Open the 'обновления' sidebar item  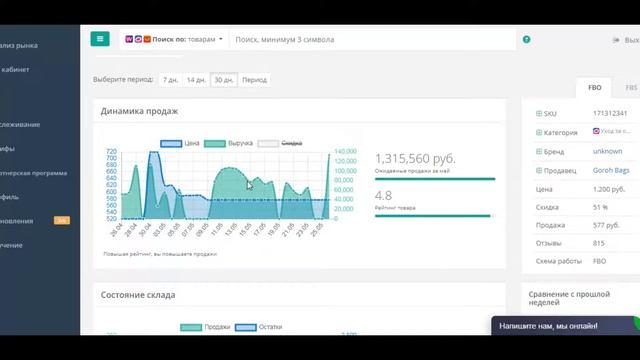click(x=16, y=221)
